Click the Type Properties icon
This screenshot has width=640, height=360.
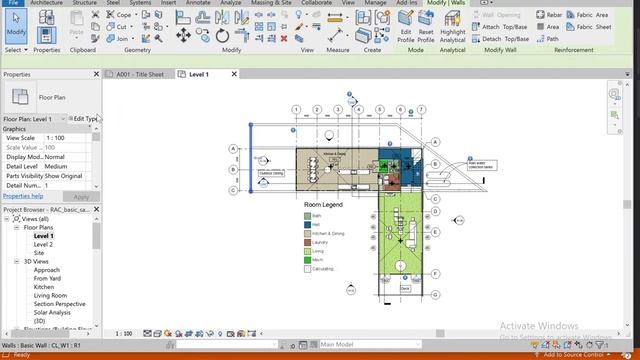pyautogui.click(x=47, y=17)
